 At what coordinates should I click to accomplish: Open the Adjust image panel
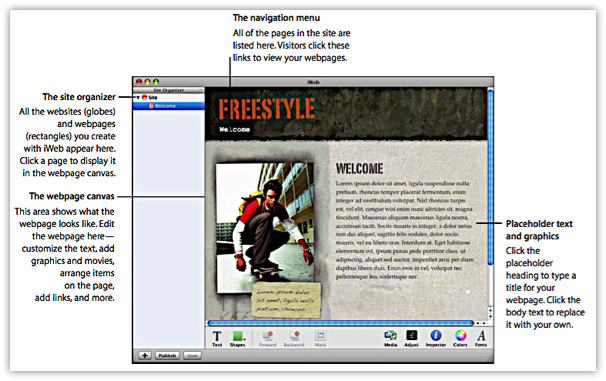[x=411, y=338]
